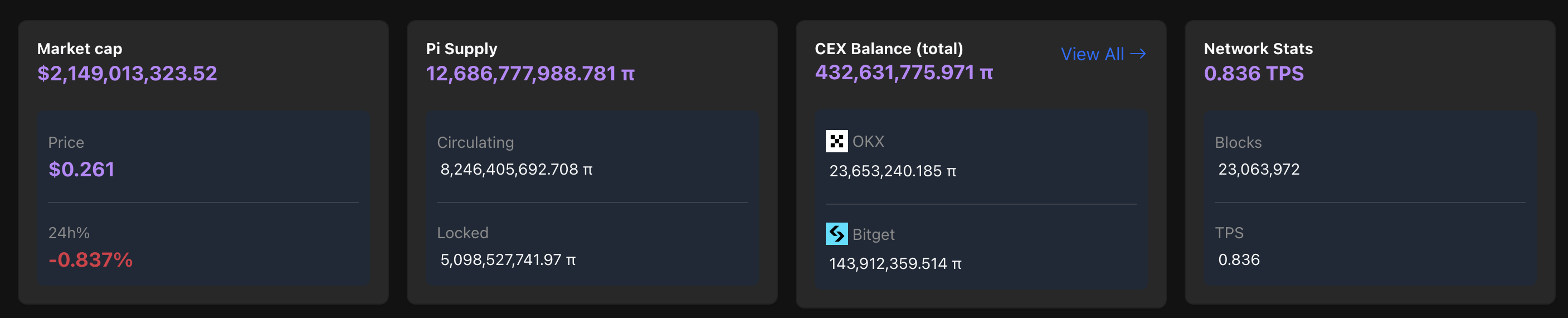Click the total CEX balance amount
1568x318 pixels.
903,73
